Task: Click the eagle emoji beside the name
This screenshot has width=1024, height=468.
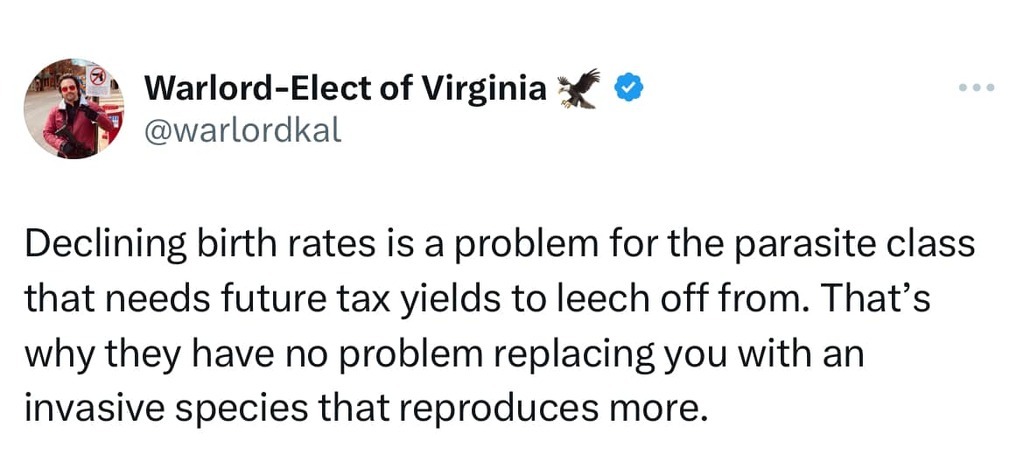Action: click(579, 89)
